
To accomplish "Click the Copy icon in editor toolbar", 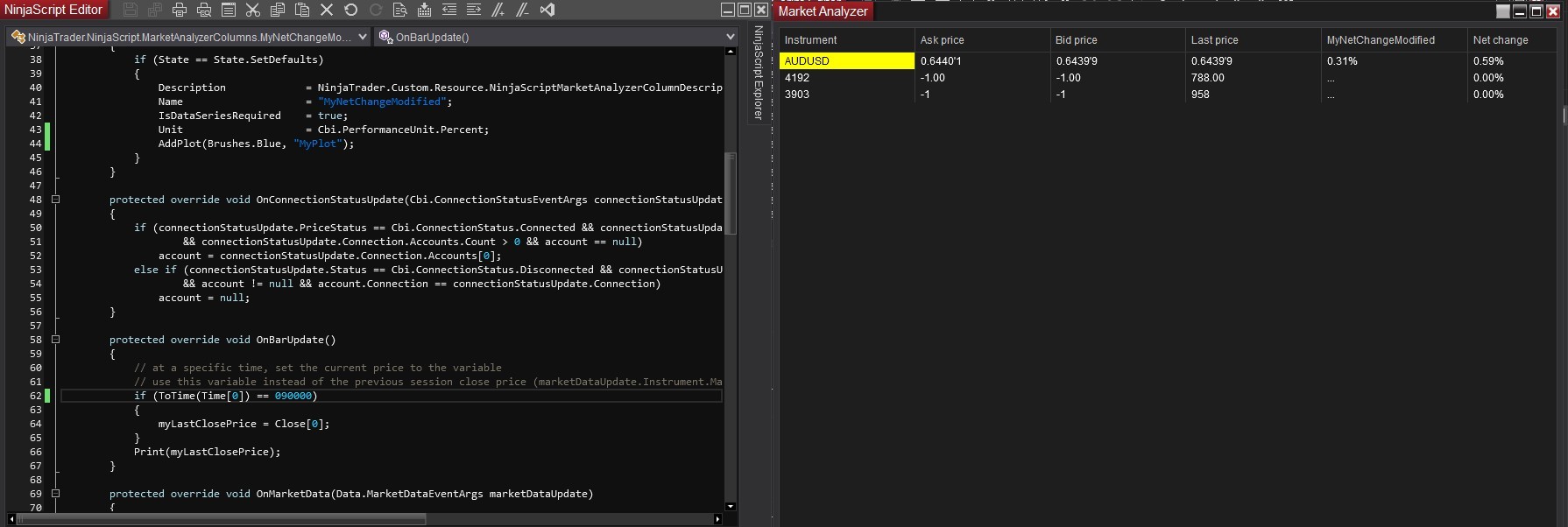I will click(x=278, y=10).
